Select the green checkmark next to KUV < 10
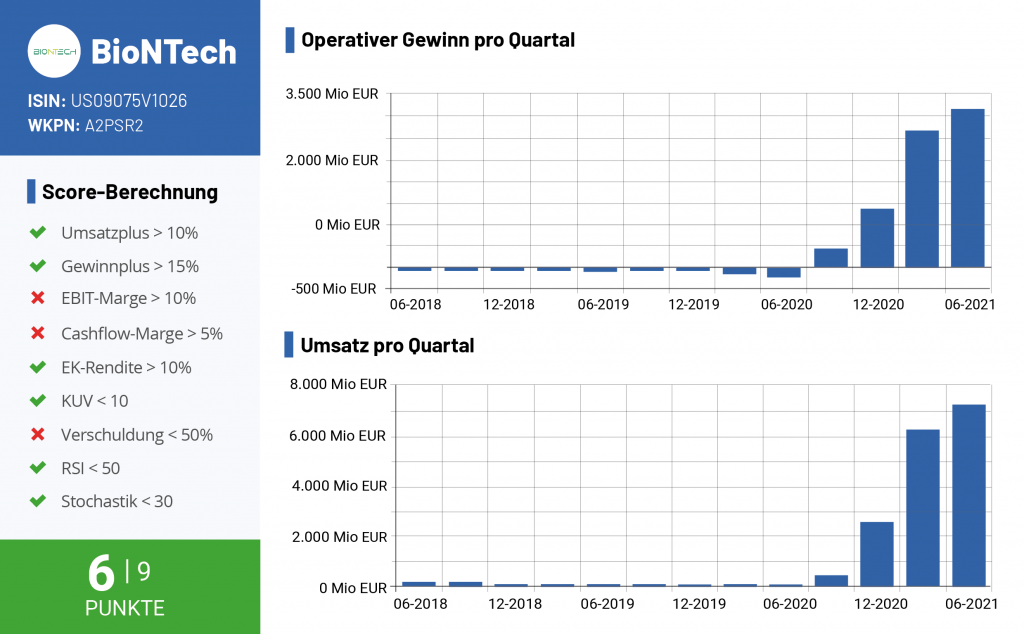The width and height of the screenshot is (1024, 634). click(38, 400)
